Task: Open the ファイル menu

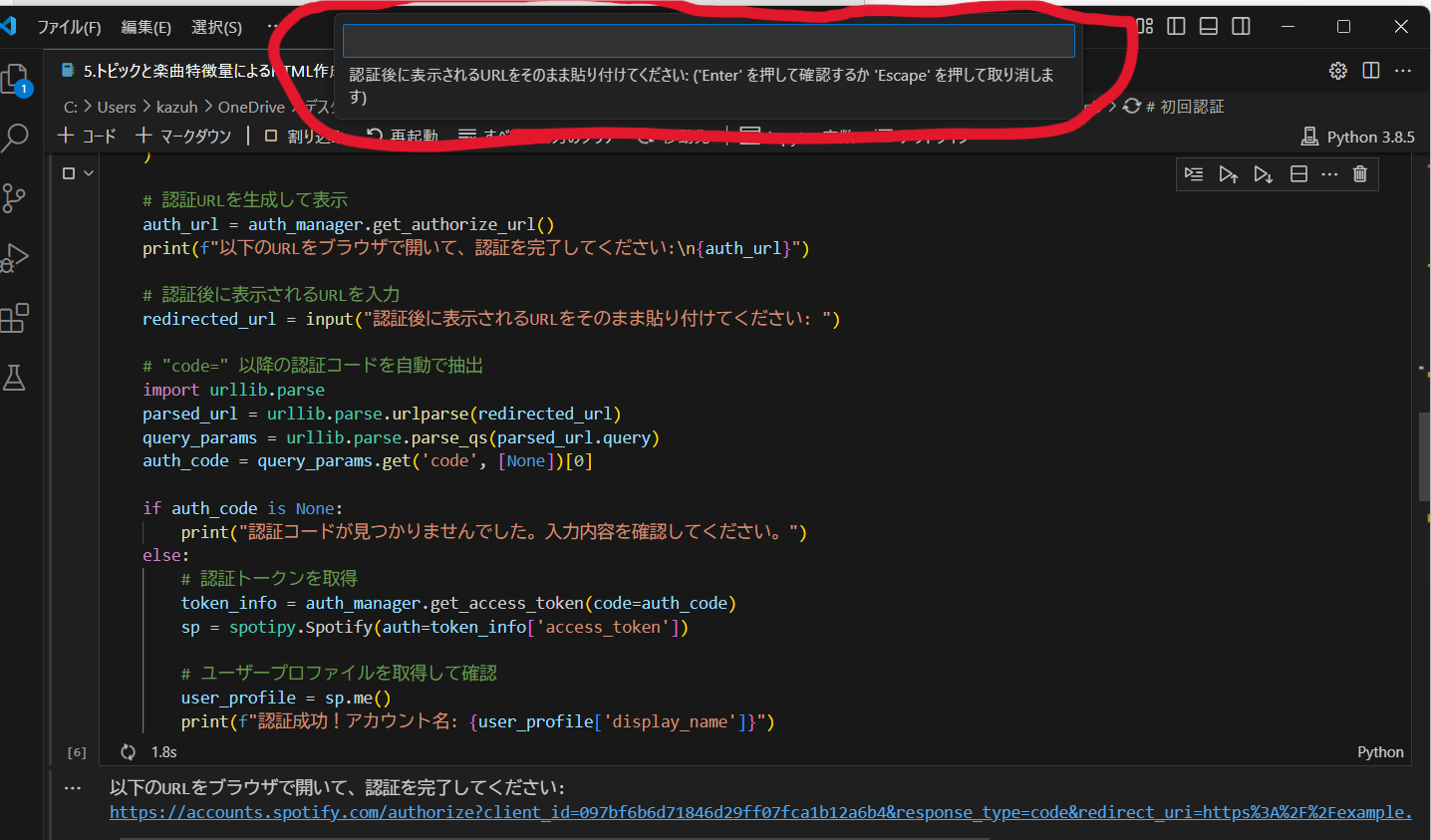Action: coord(70,26)
